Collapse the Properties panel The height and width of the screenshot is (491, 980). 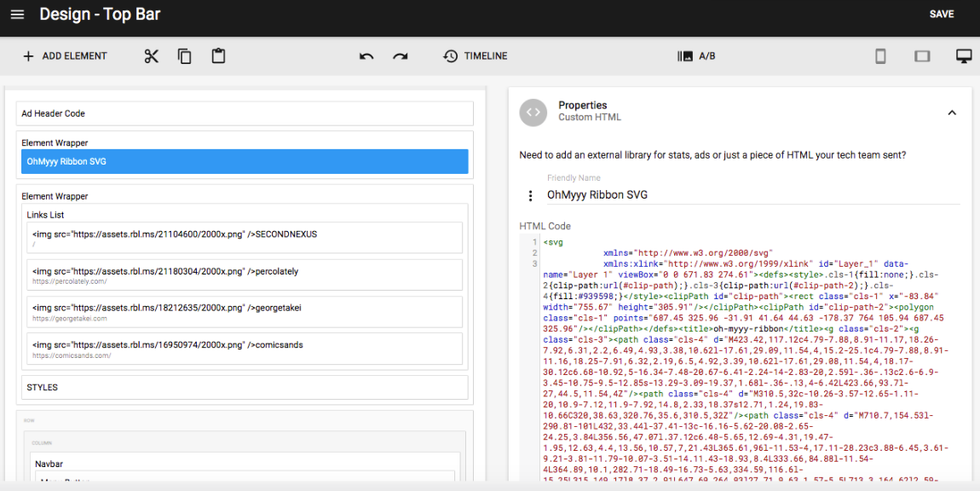[951, 113]
